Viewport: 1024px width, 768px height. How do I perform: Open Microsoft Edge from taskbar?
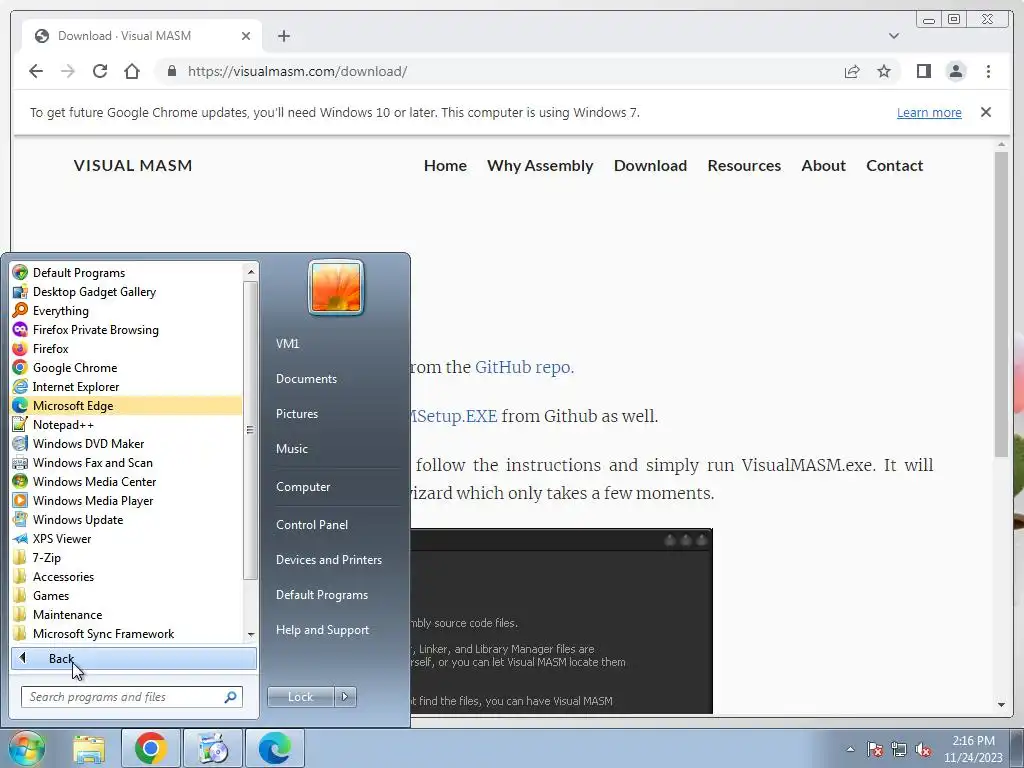coord(274,748)
